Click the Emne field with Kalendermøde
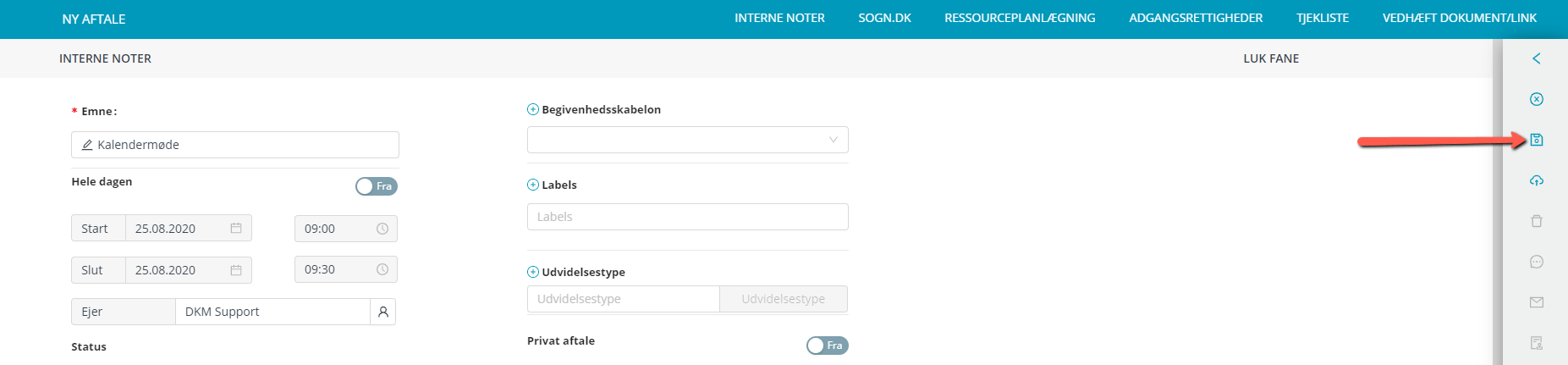This screenshot has height=365, width=1568. pyautogui.click(x=235, y=145)
